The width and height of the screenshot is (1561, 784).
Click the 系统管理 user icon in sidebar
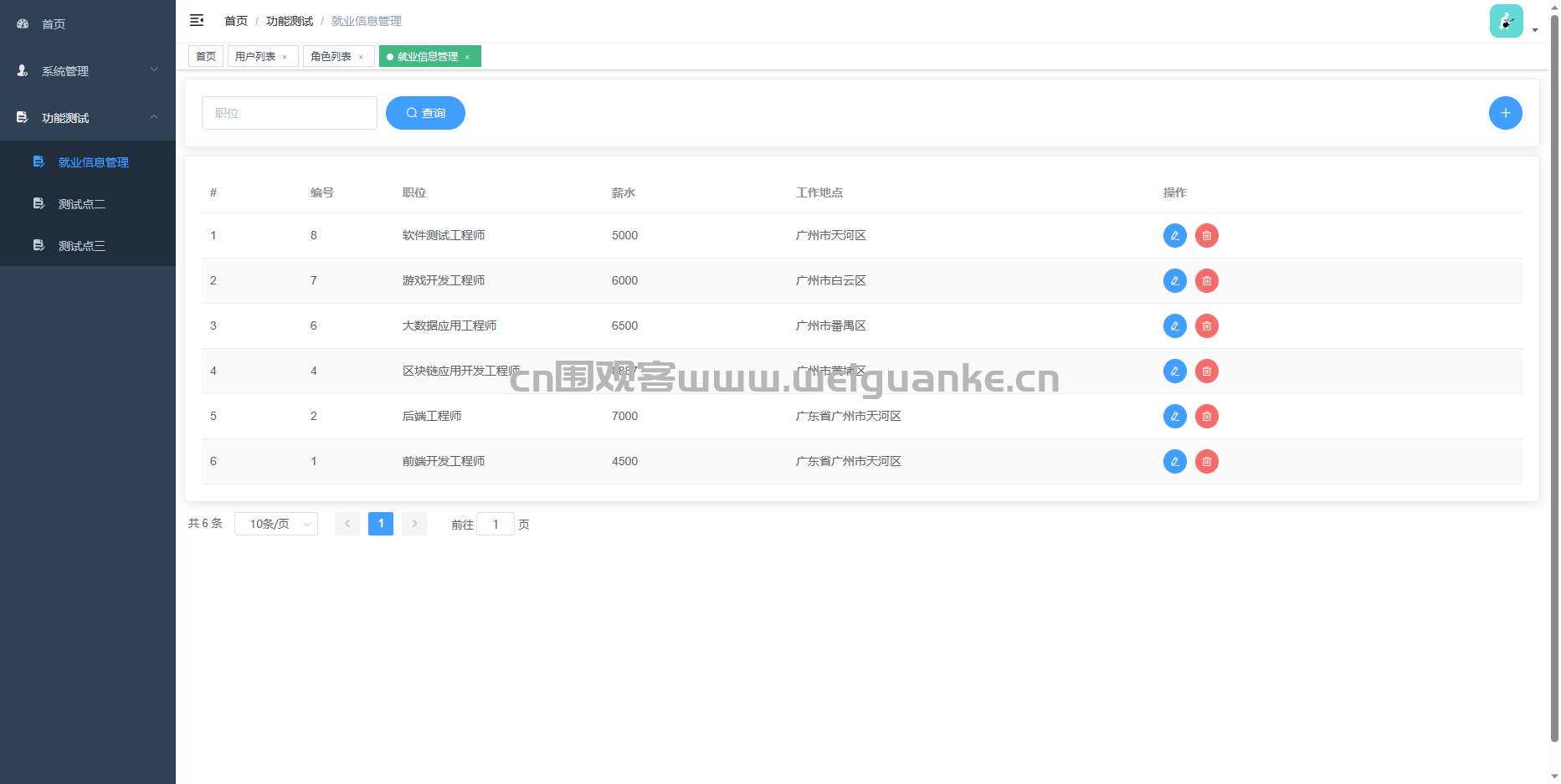[23, 70]
